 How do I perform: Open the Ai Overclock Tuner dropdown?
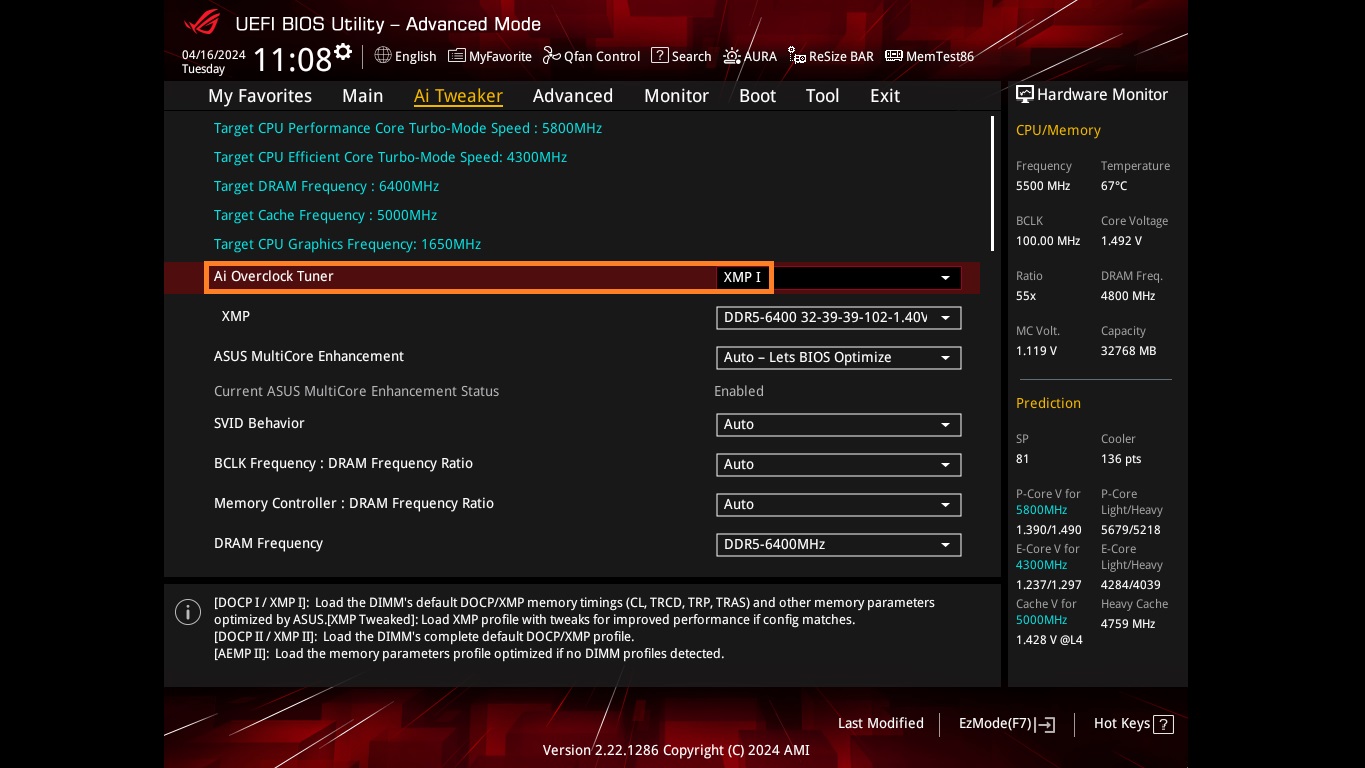pyautogui.click(x=839, y=277)
